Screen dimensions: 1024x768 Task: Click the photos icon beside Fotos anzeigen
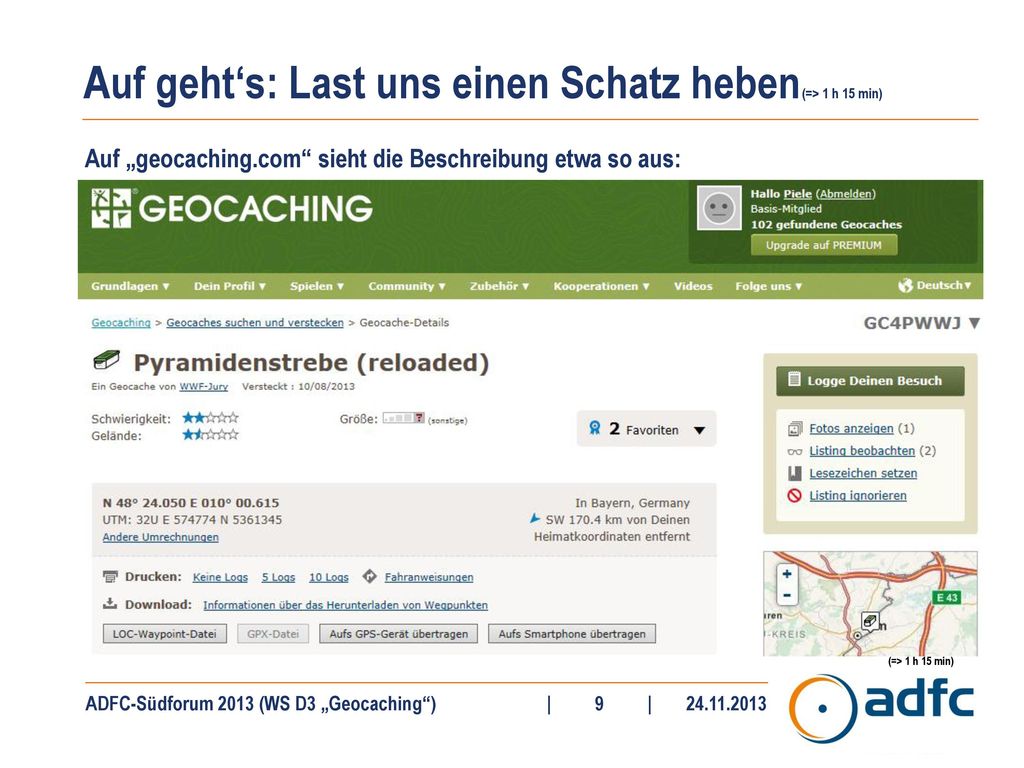tap(795, 429)
